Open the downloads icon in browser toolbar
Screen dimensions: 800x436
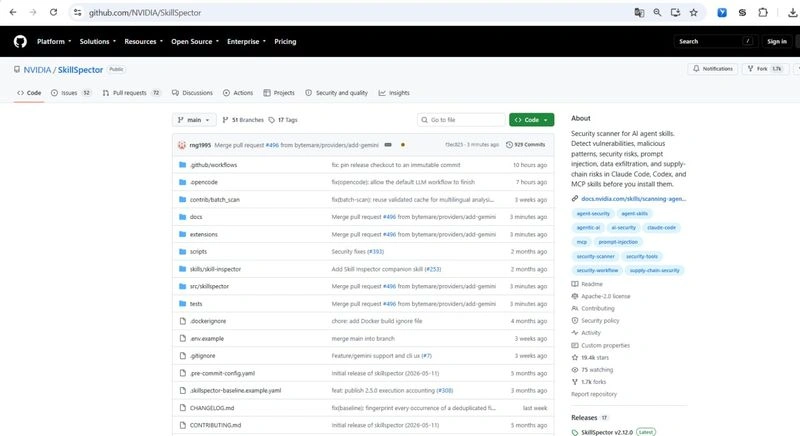pyautogui.click(x=792, y=13)
